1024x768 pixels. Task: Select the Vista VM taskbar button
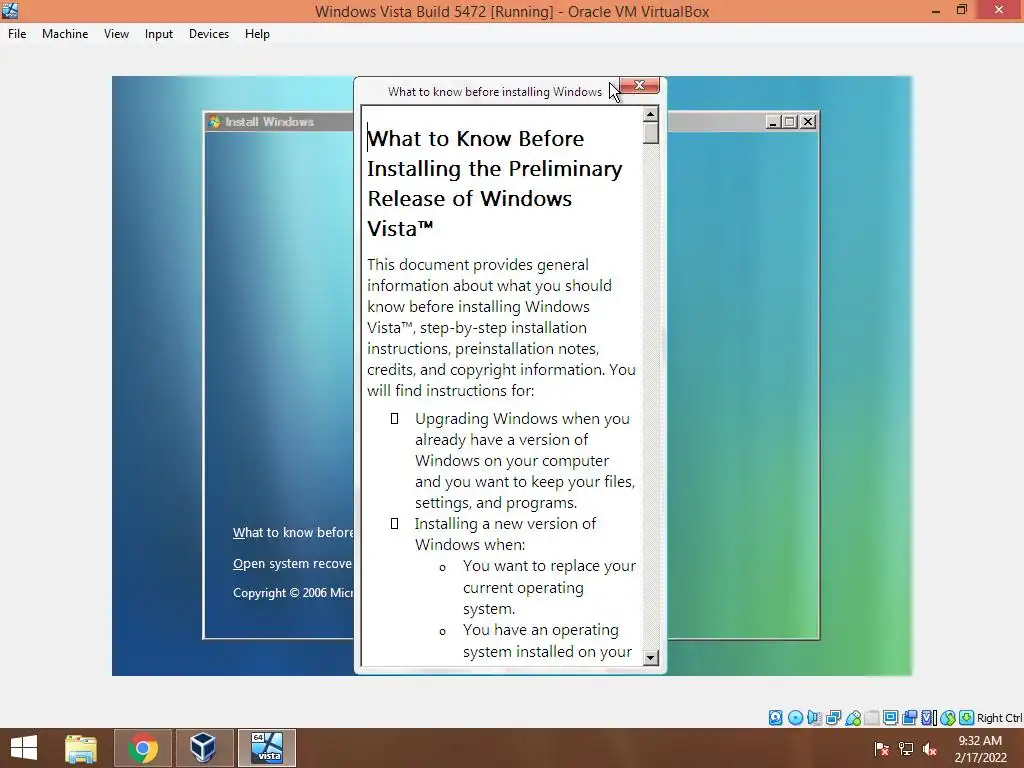[266, 748]
